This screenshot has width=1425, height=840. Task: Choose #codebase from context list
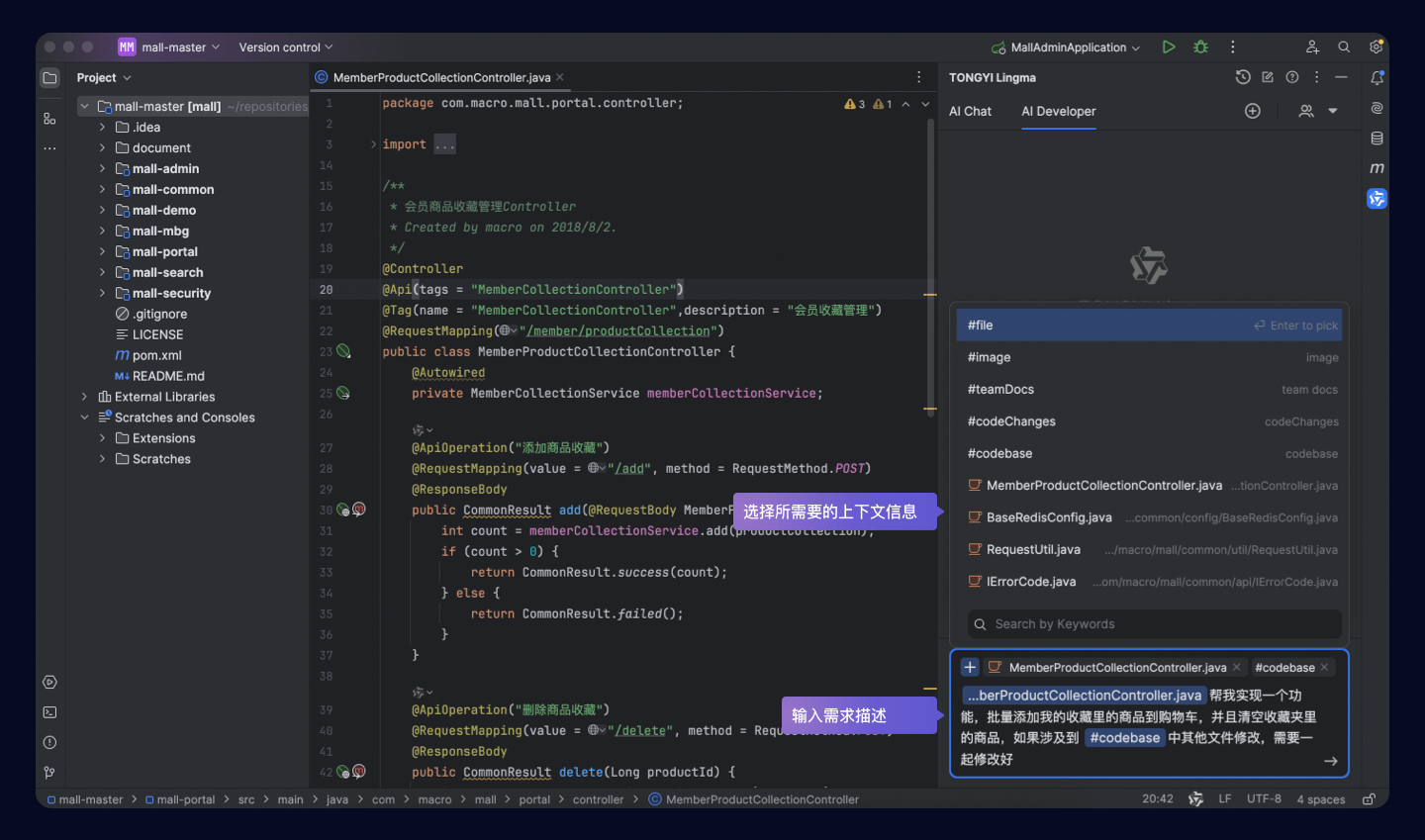point(1149,453)
